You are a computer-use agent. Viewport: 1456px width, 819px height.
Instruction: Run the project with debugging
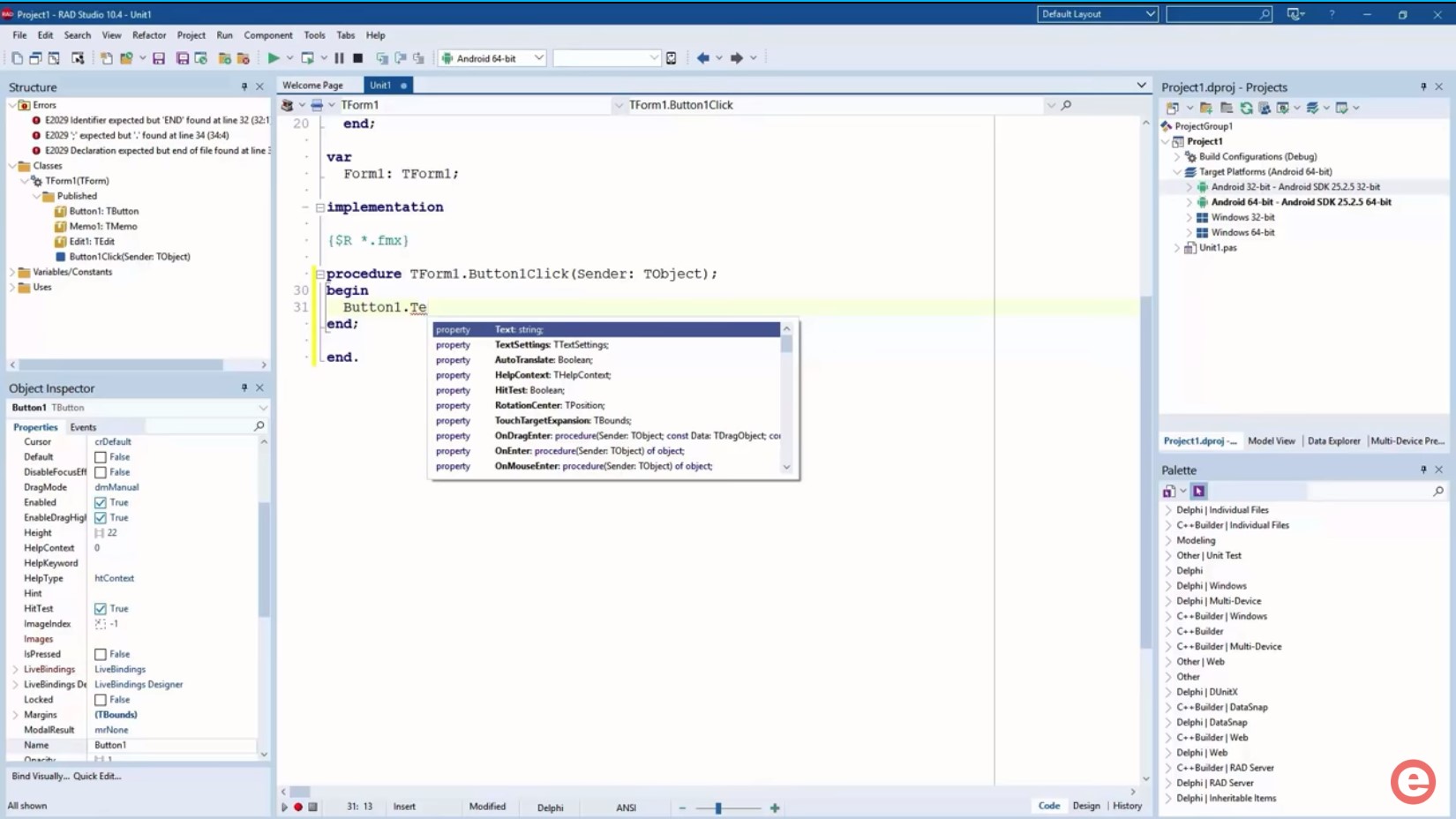274,57
